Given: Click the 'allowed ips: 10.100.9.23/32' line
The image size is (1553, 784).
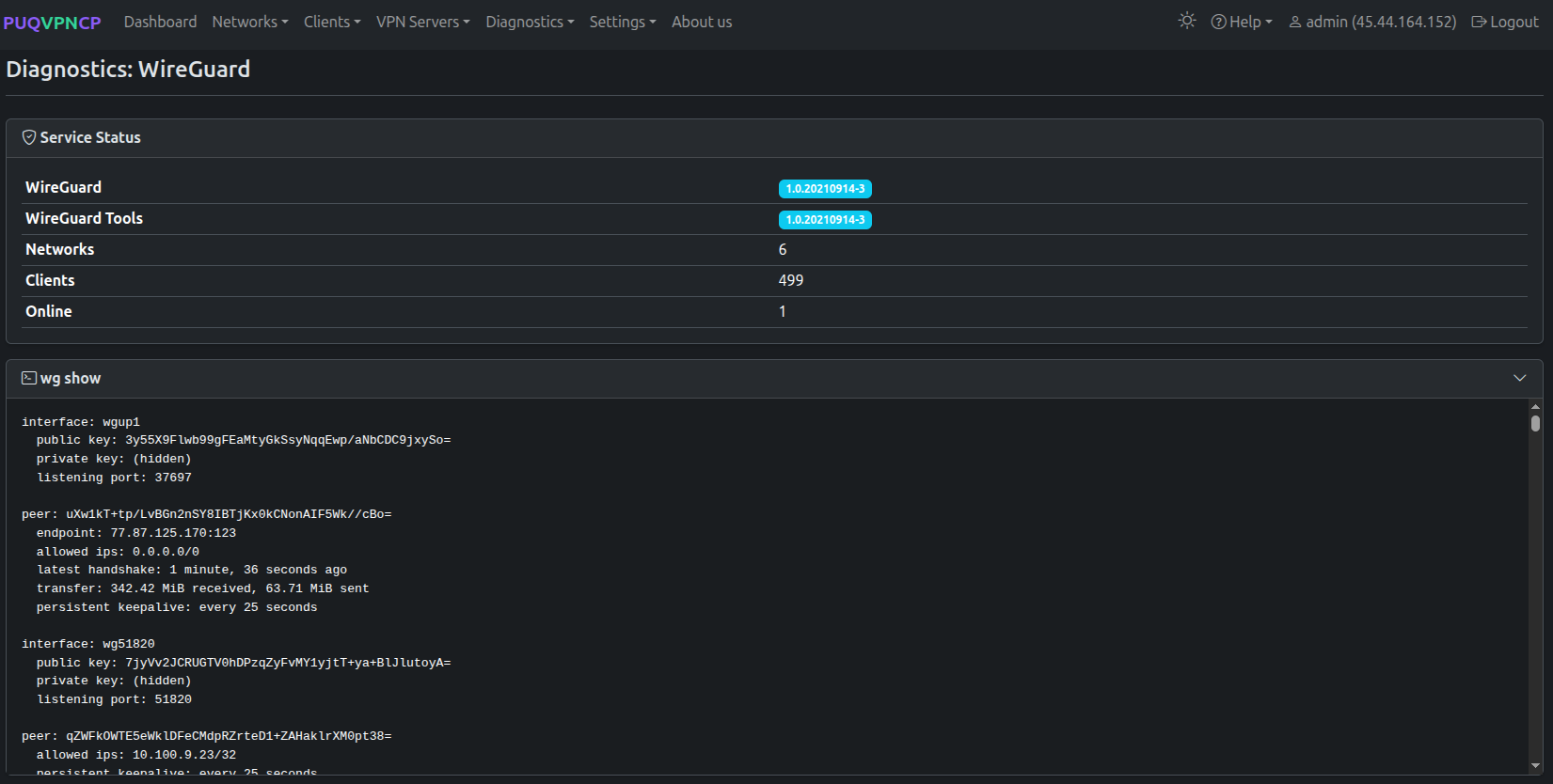Looking at the screenshot, I should [136, 755].
